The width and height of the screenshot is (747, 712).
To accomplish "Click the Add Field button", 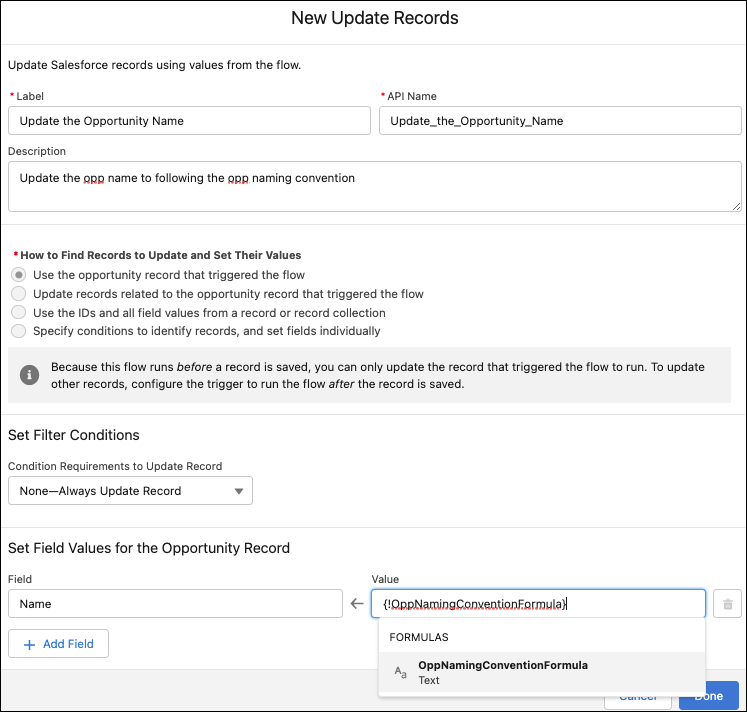I will pyautogui.click(x=58, y=644).
